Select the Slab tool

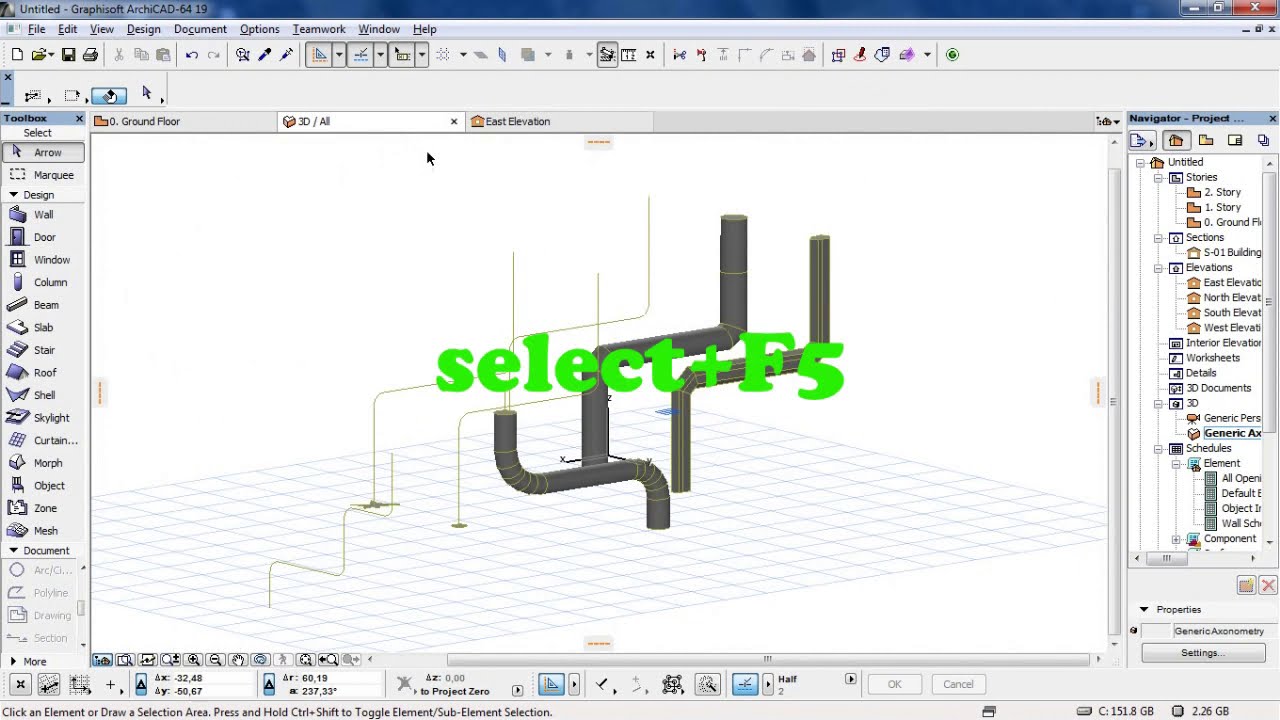coord(42,327)
